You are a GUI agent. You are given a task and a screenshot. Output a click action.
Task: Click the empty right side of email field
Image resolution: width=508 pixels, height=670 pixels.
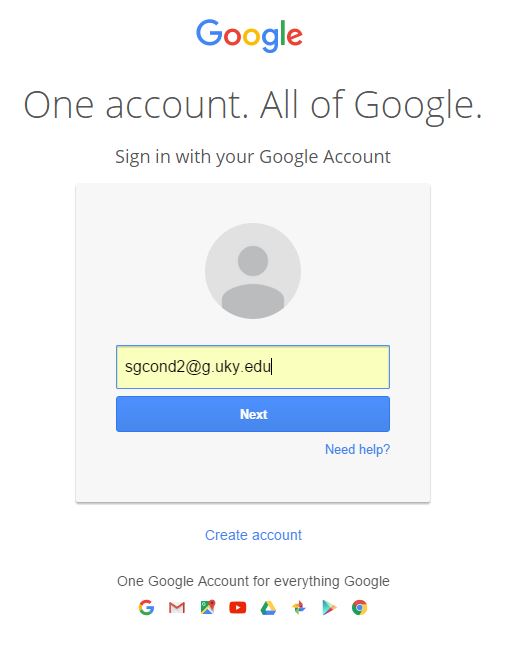point(331,367)
